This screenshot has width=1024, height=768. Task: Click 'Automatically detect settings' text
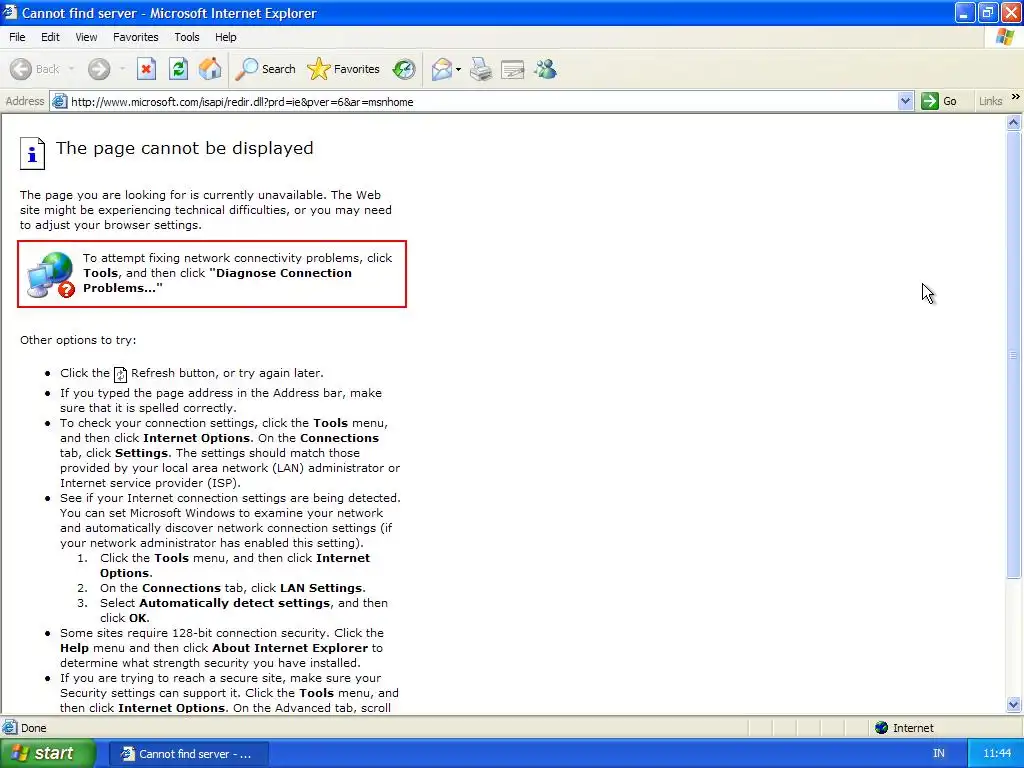point(234,603)
